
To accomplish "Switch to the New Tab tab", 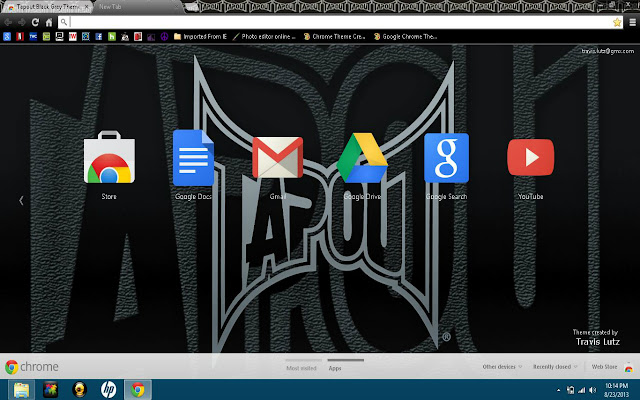I will pyautogui.click(x=139, y=7).
